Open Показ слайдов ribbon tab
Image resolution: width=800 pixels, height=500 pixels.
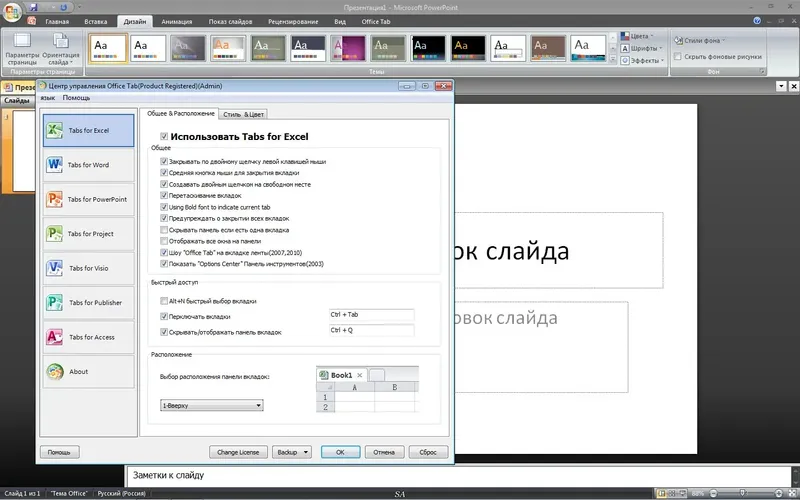230,21
